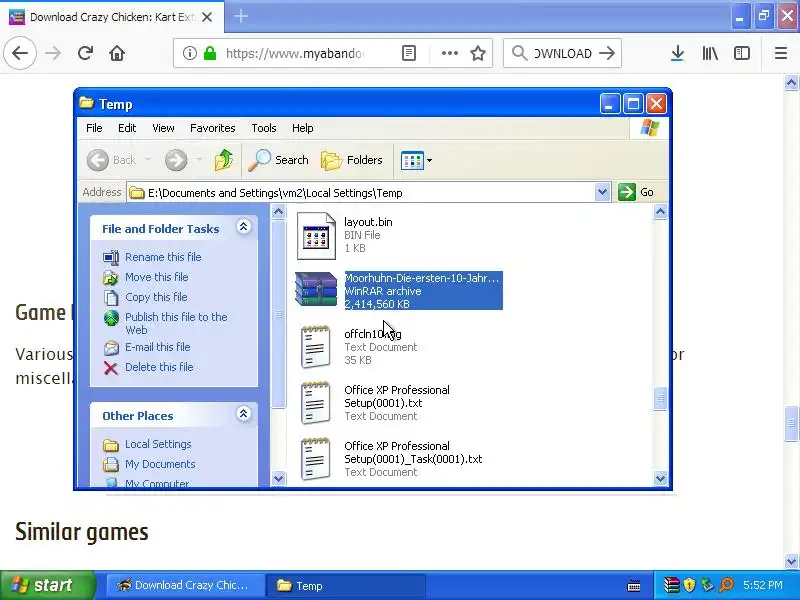Open the Favorites menu
Screen dimensions: 800x600
click(x=212, y=128)
